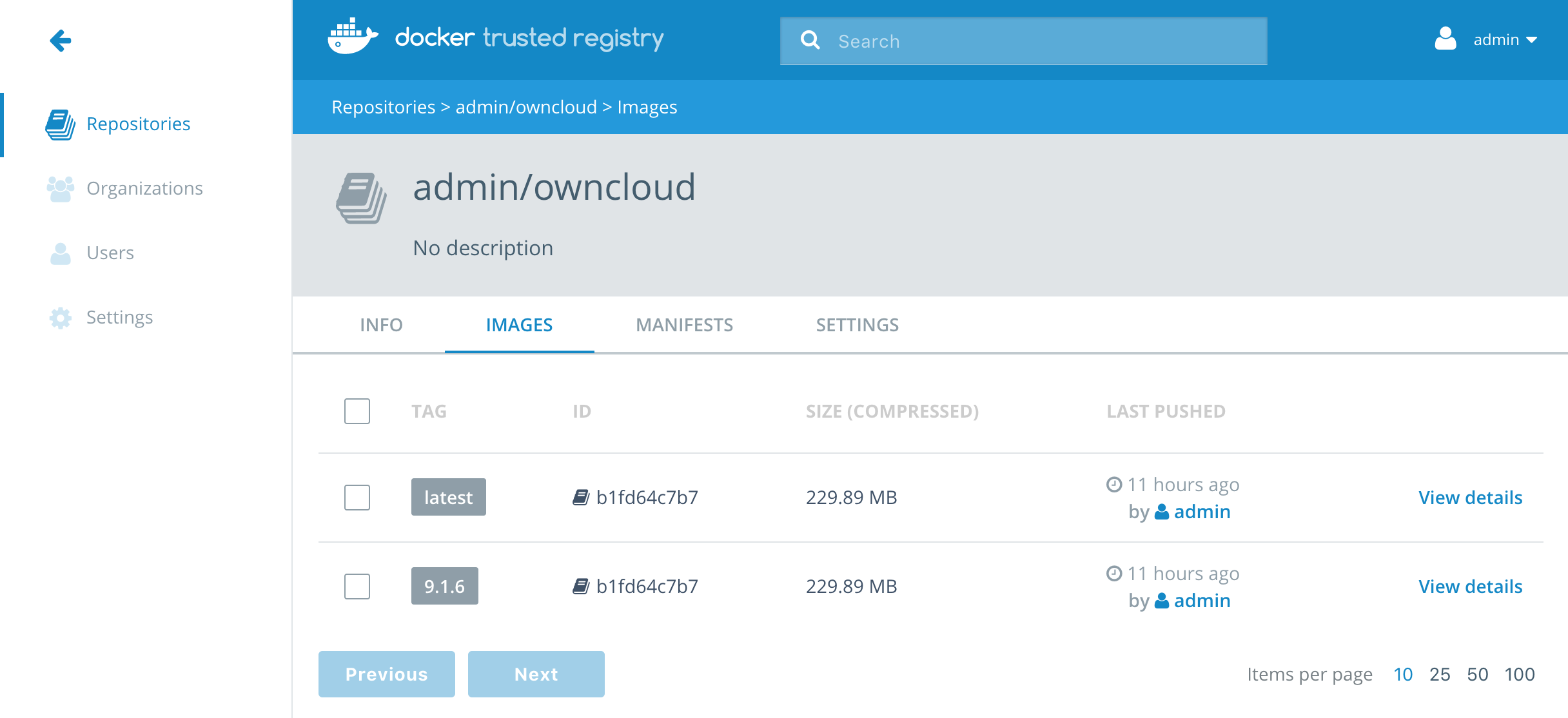Click the Organizations group icon
This screenshot has width=1568, height=718.
coord(60,189)
